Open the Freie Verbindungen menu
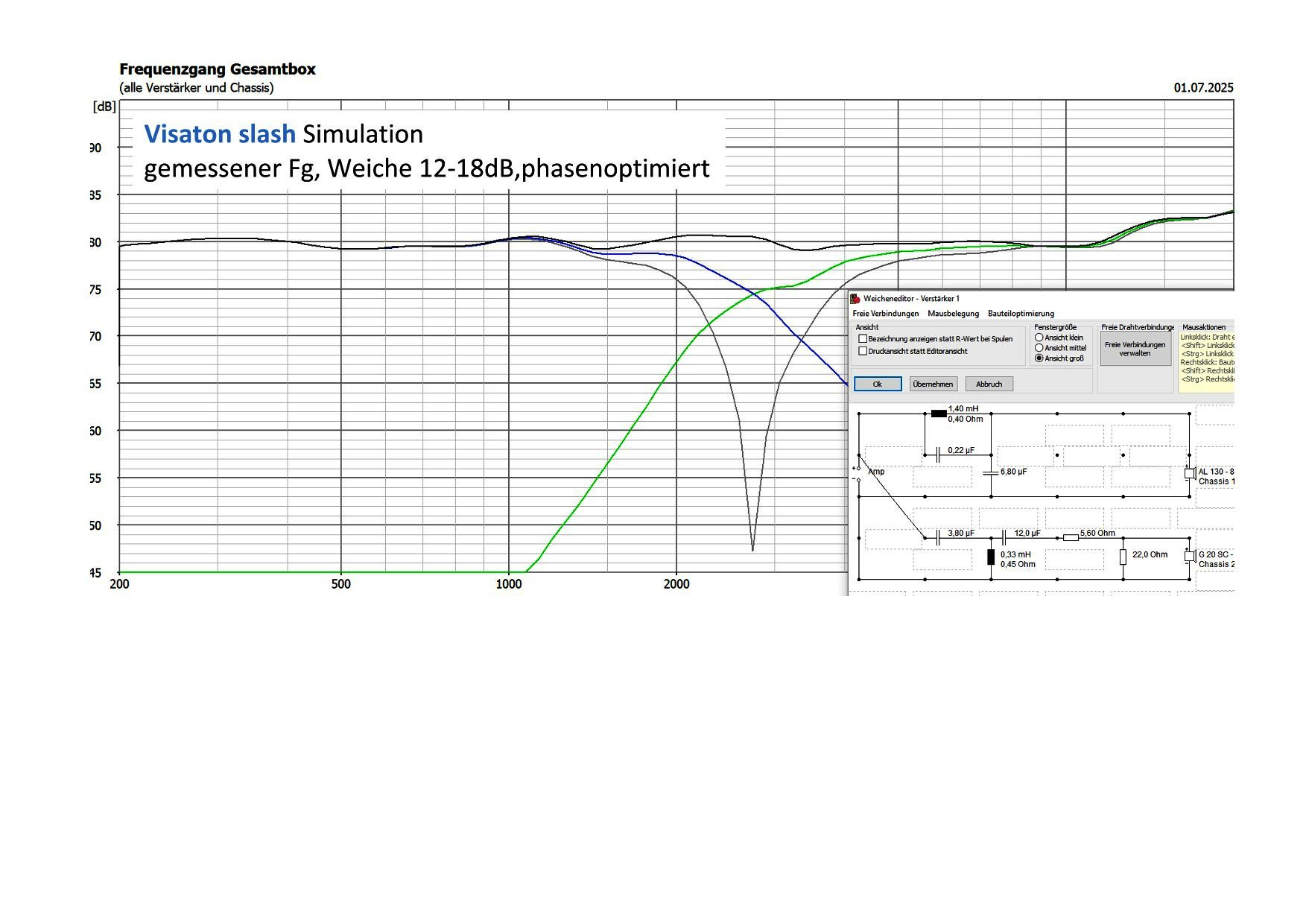The height and width of the screenshot is (924, 1306). pyautogui.click(x=886, y=314)
